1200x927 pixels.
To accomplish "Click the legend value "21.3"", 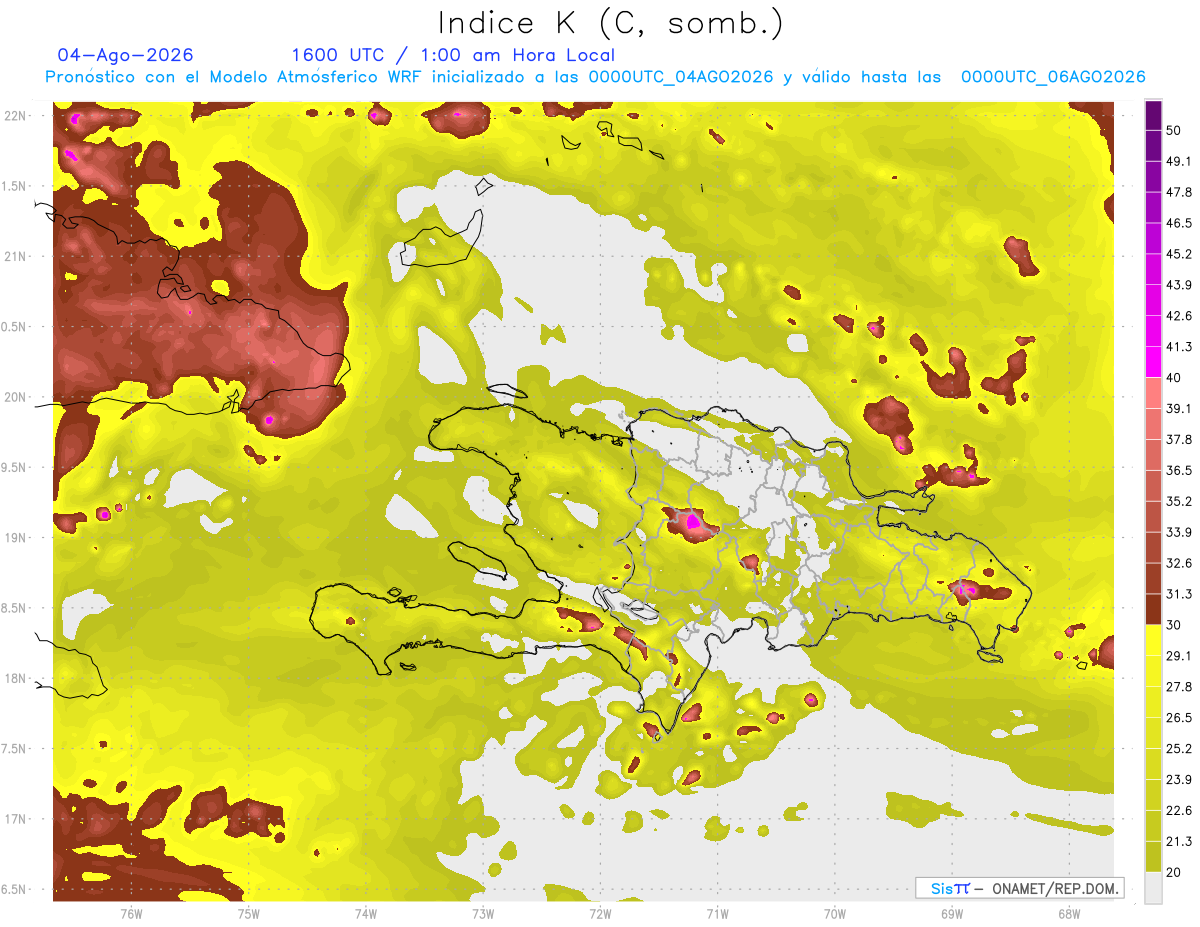I will pyautogui.click(x=1178, y=842).
